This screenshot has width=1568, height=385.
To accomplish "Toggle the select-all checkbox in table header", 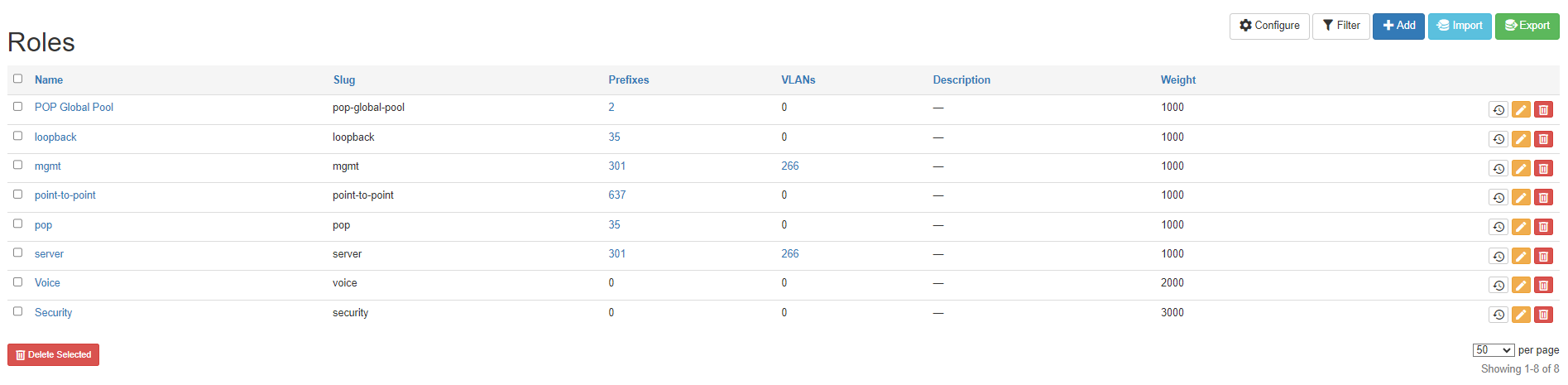I will point(17,79).
